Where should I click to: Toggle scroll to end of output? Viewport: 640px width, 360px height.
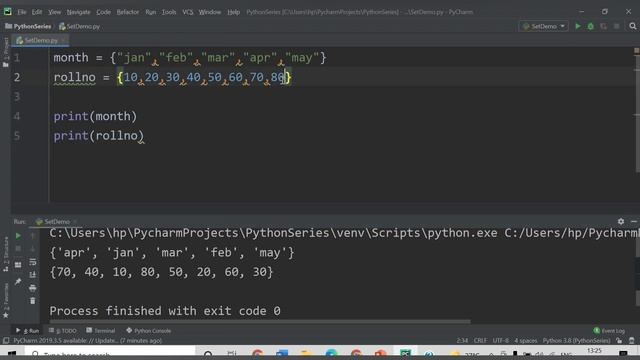pos(33,275)
